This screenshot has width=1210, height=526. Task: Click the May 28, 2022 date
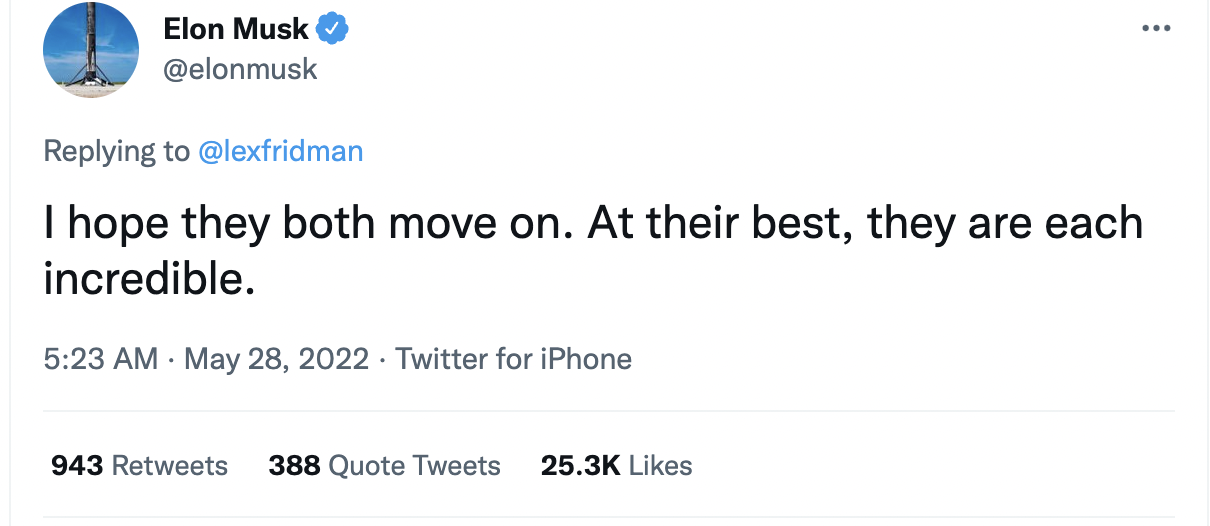(x=277, y=359)
